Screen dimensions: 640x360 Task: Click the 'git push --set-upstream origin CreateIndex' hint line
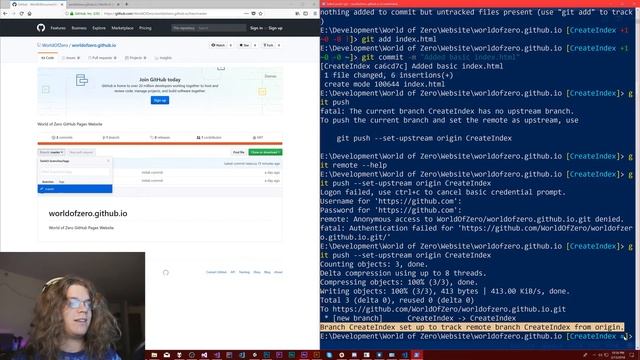(424, 138)
